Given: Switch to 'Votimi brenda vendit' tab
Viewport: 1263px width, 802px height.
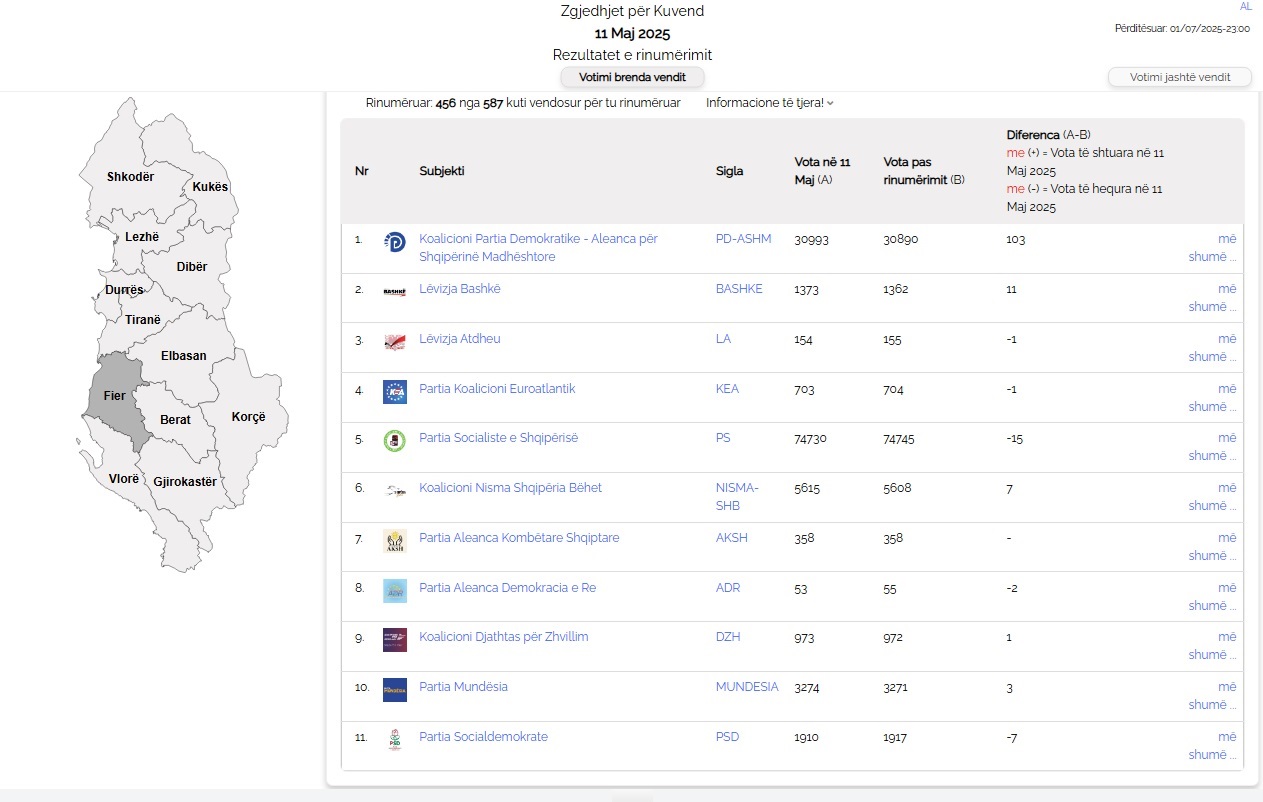Looking at the screenshot, I should [x=632, y=77].
